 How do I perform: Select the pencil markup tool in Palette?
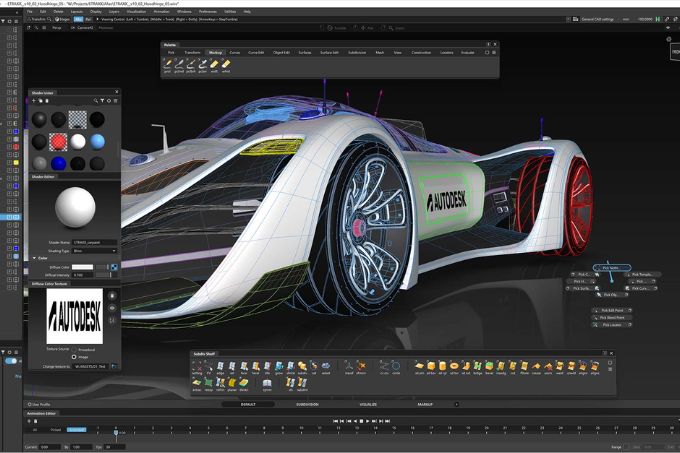coord(167,64)
